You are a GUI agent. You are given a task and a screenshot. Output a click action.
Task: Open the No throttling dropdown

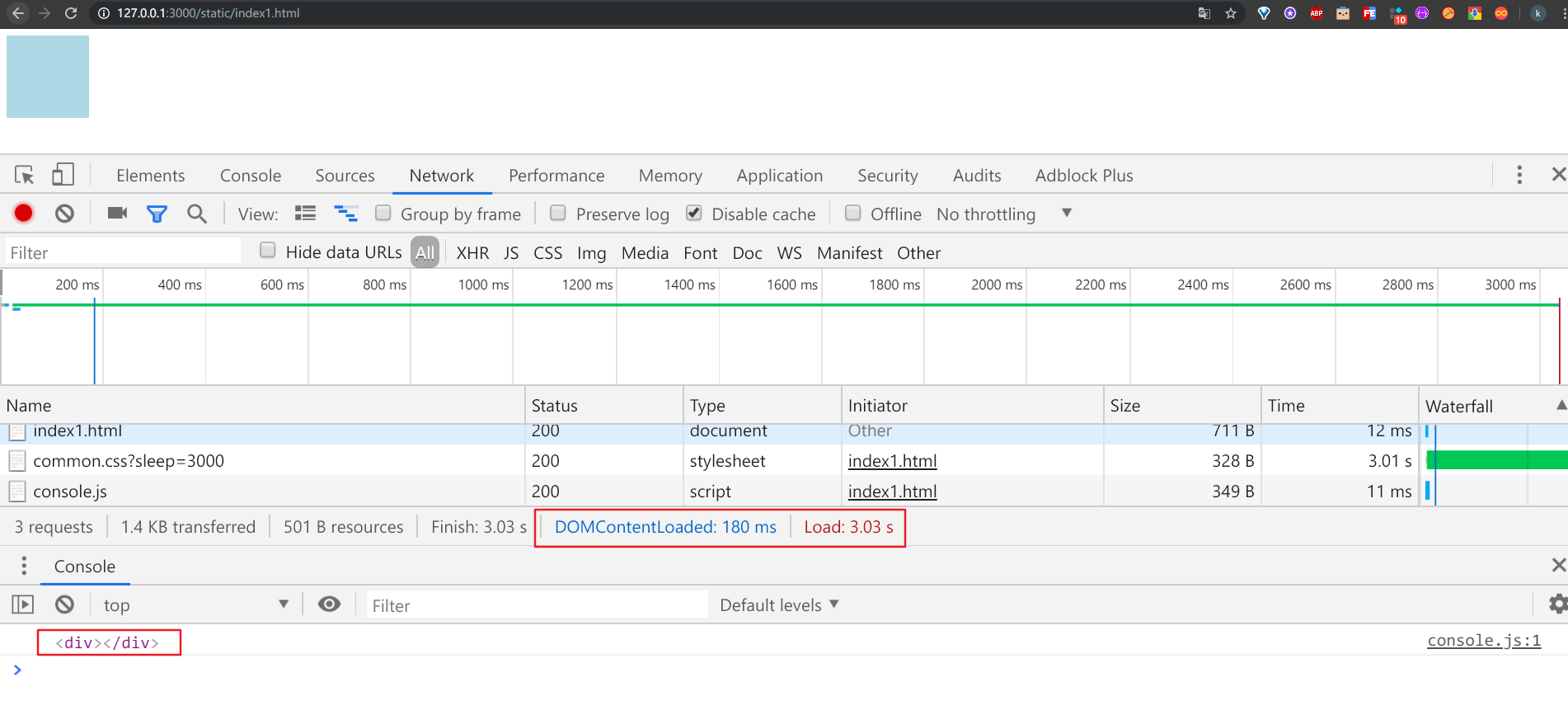click(1003, 214)
